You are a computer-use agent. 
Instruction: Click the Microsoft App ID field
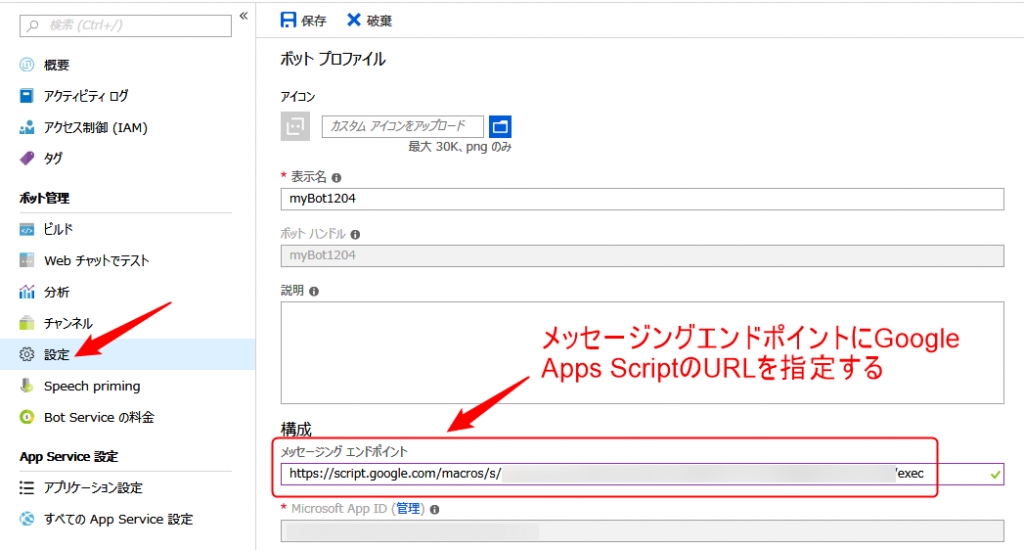pos(642,531)
